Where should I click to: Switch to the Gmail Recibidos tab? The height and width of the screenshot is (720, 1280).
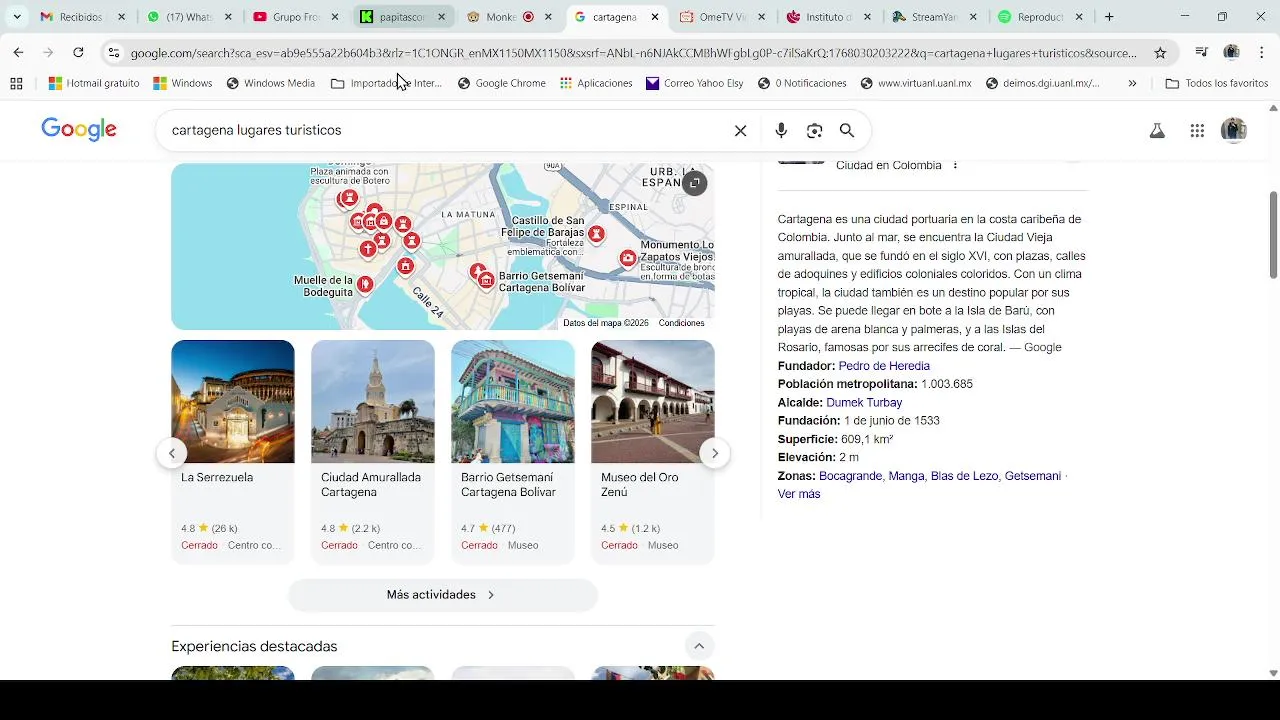coord(82,17)
